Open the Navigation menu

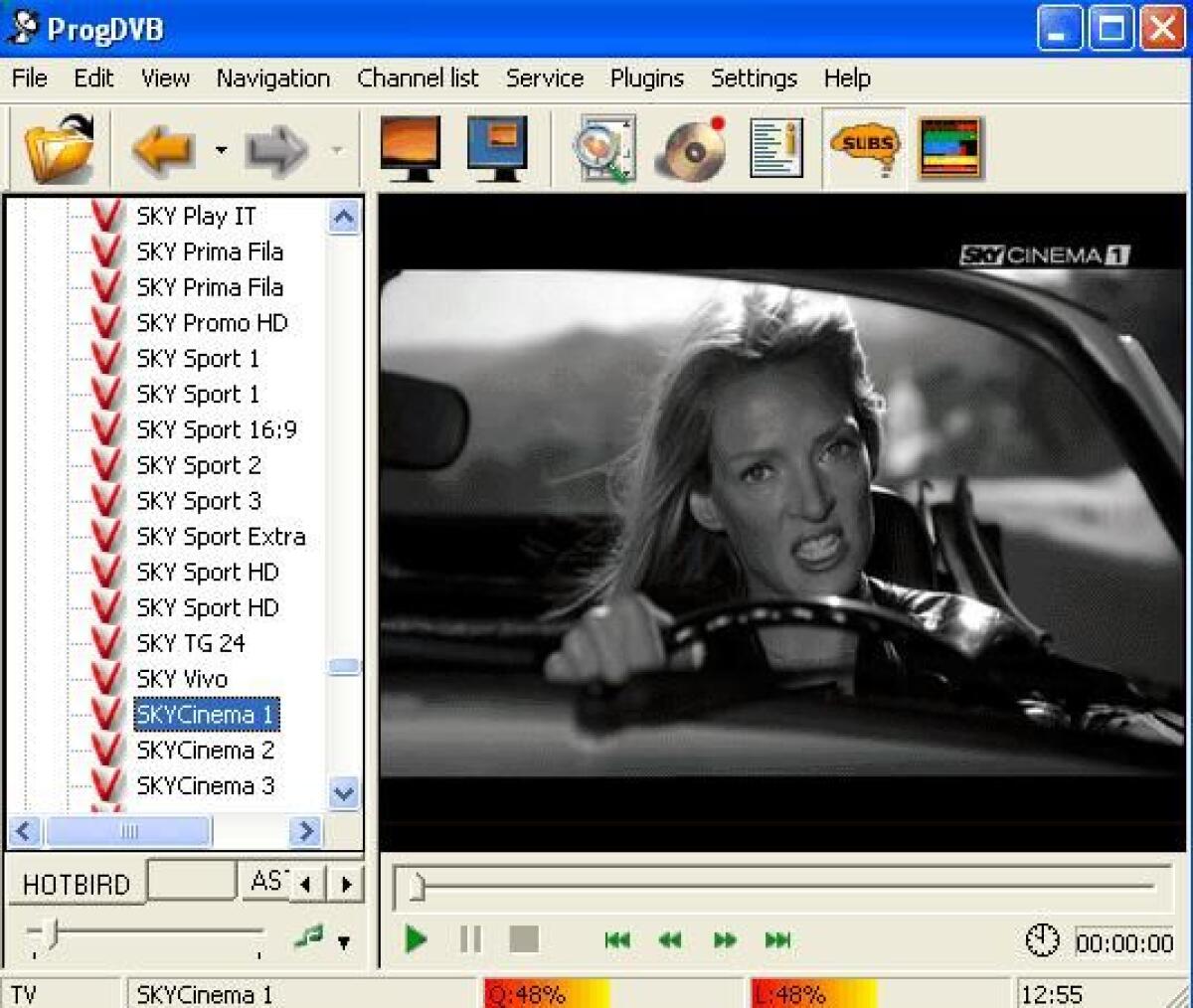(272, 78)
